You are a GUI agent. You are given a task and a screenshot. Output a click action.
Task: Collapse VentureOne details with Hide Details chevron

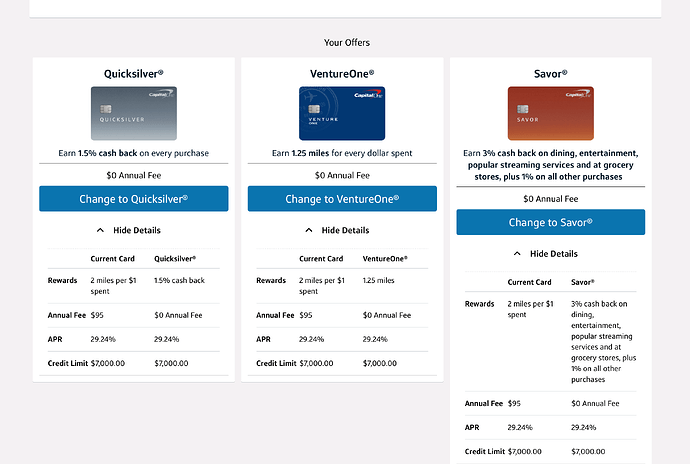(309, 230)
